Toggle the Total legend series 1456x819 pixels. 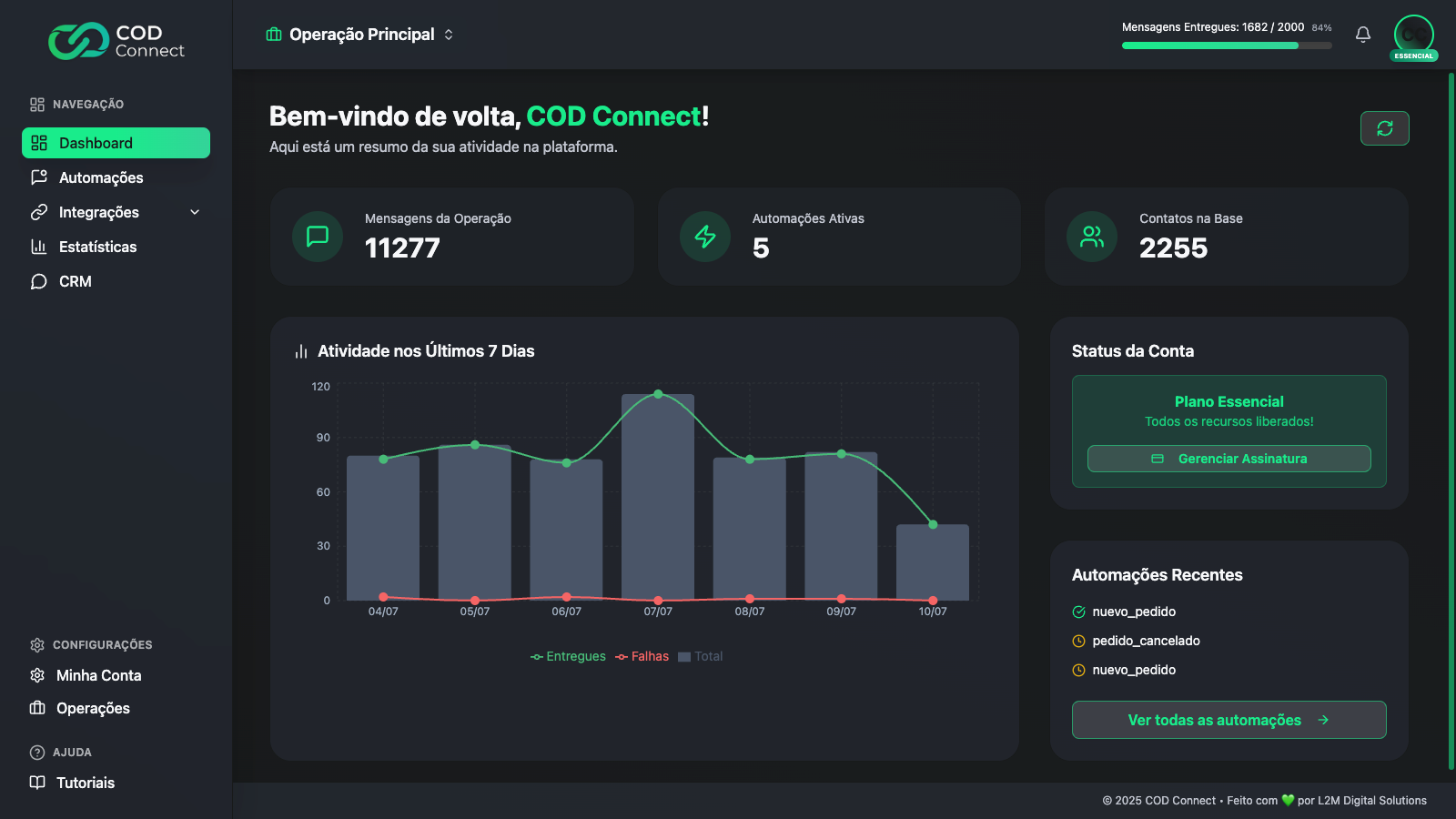click(701, 656)
